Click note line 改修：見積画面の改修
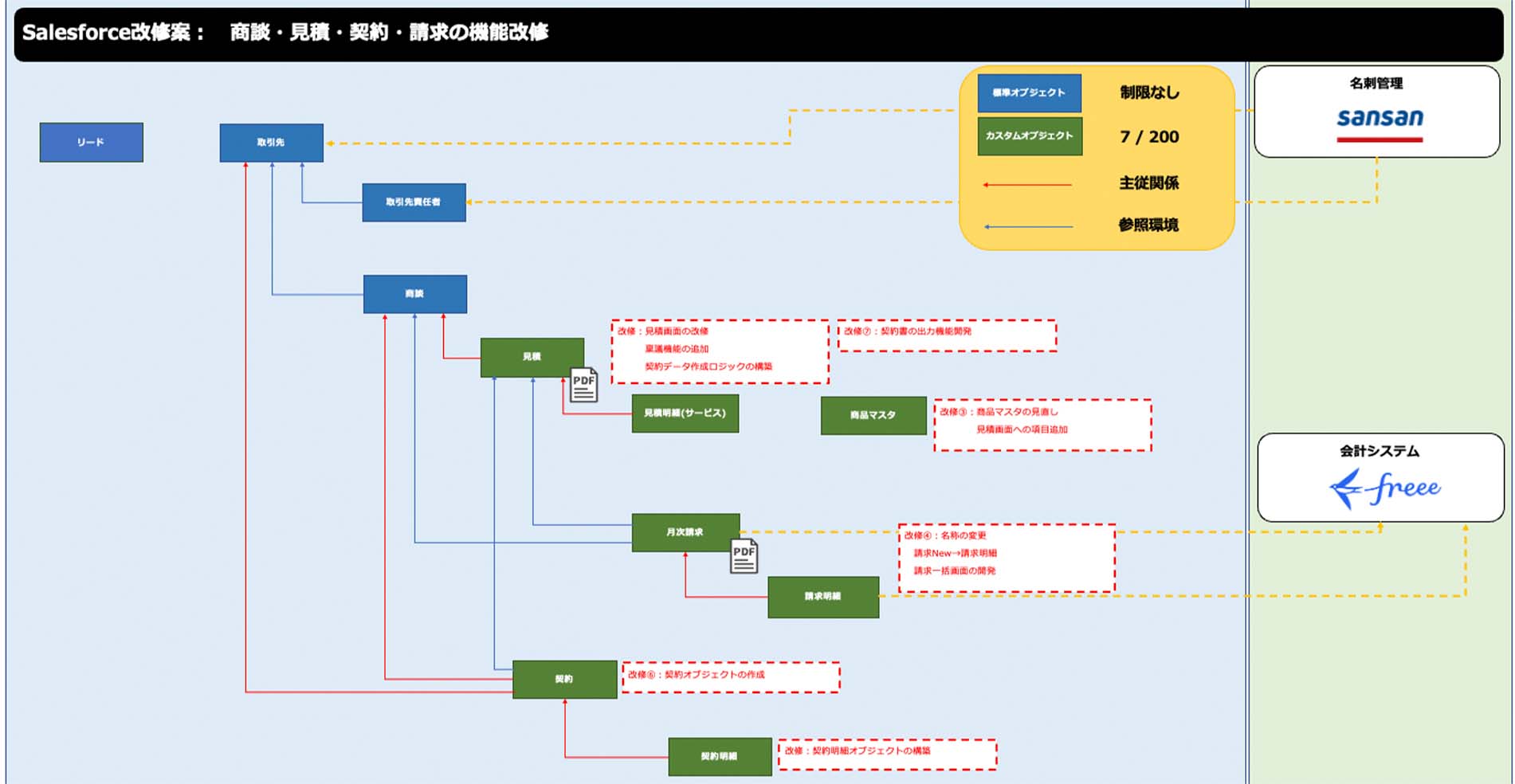This screenshot has width=1515, height=784. tap(663, 331)
